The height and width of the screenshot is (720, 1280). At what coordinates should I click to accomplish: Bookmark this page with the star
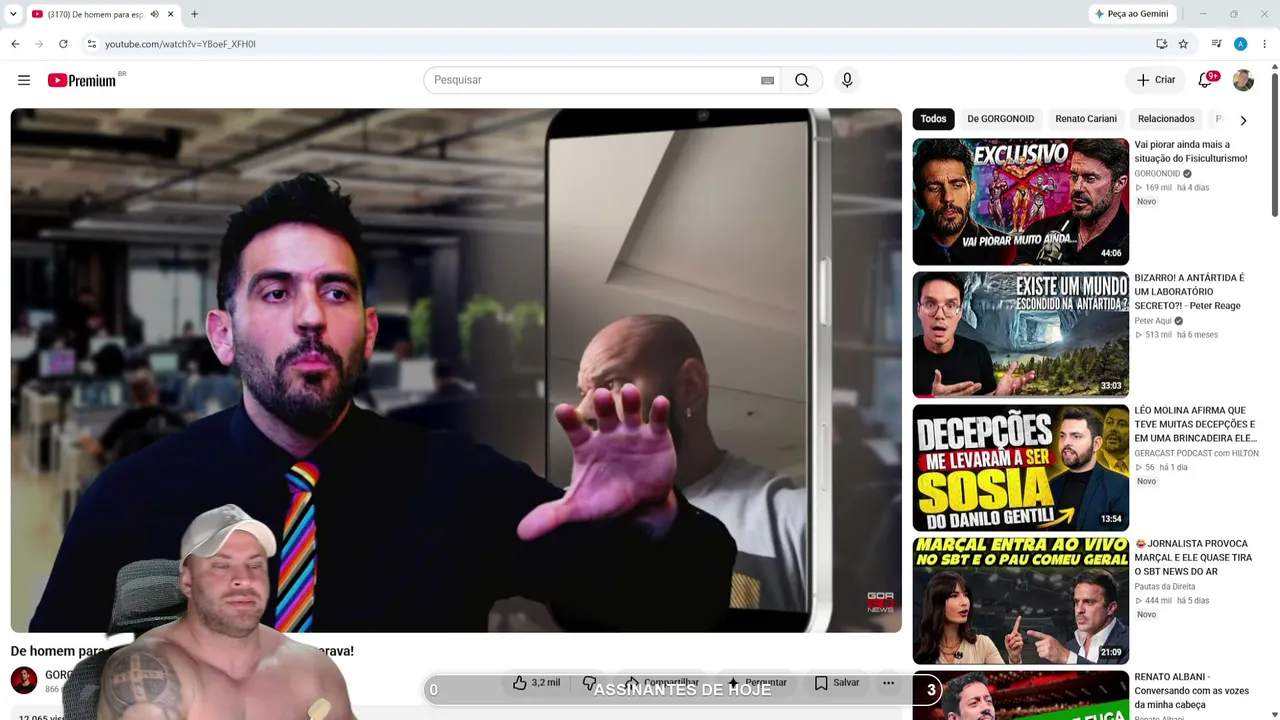point(1183,44)
